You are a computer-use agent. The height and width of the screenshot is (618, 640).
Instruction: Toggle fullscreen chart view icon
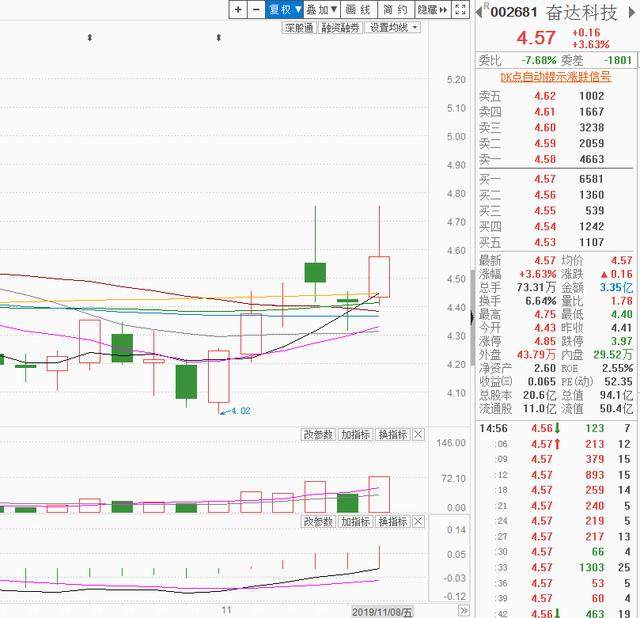click(x=459, y=9)
